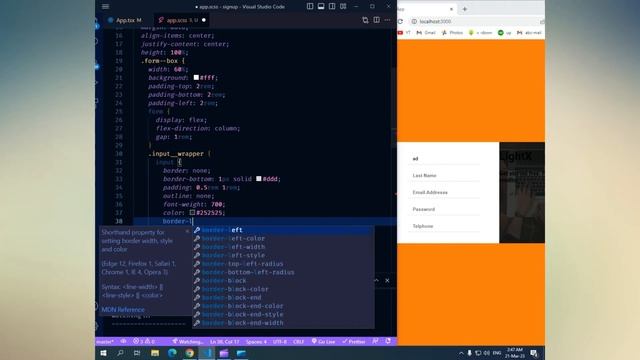Click Prettier status bar item
Viewport: 640px width, 360px height.
pyautogui.click(x=354, y=342)
